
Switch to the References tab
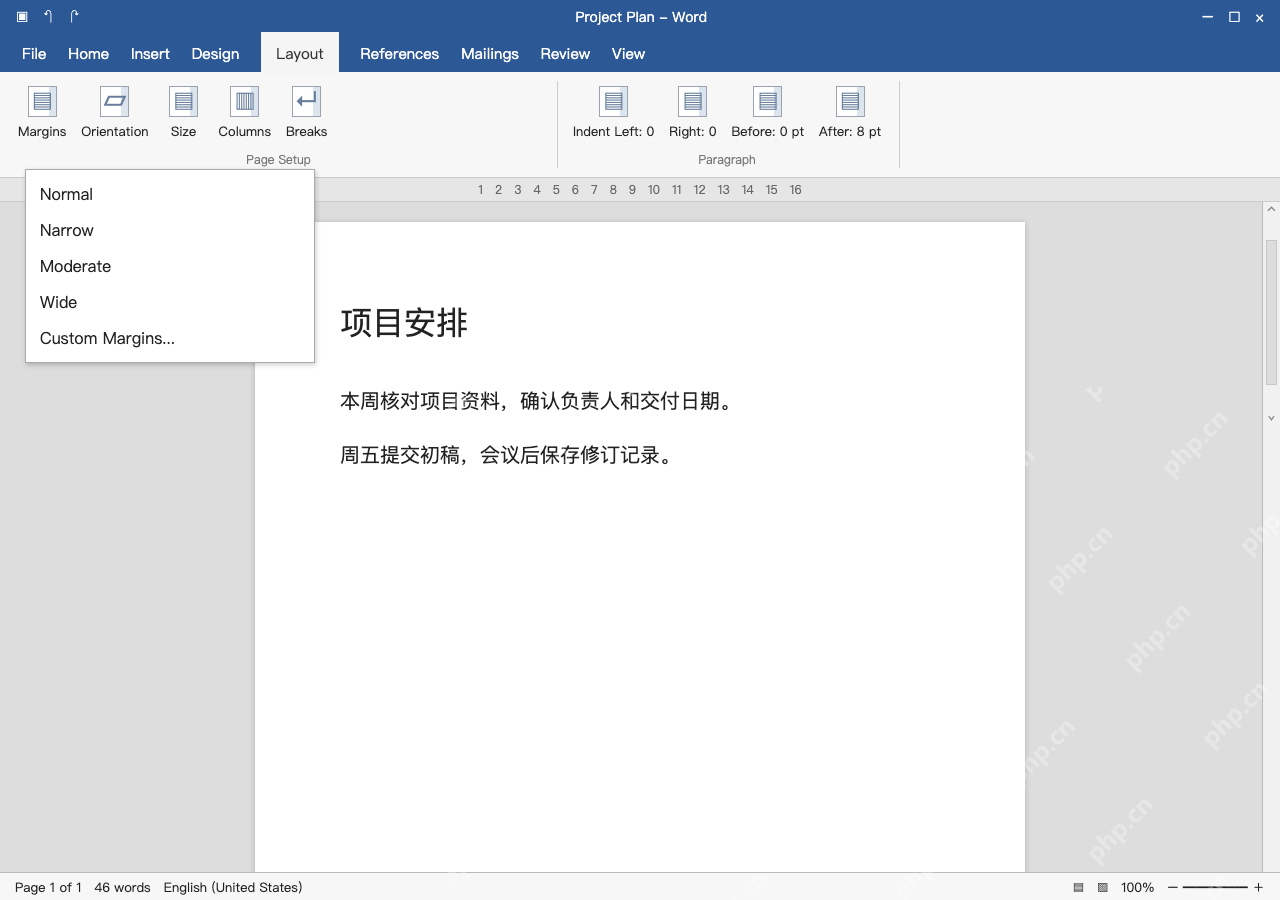399,54
